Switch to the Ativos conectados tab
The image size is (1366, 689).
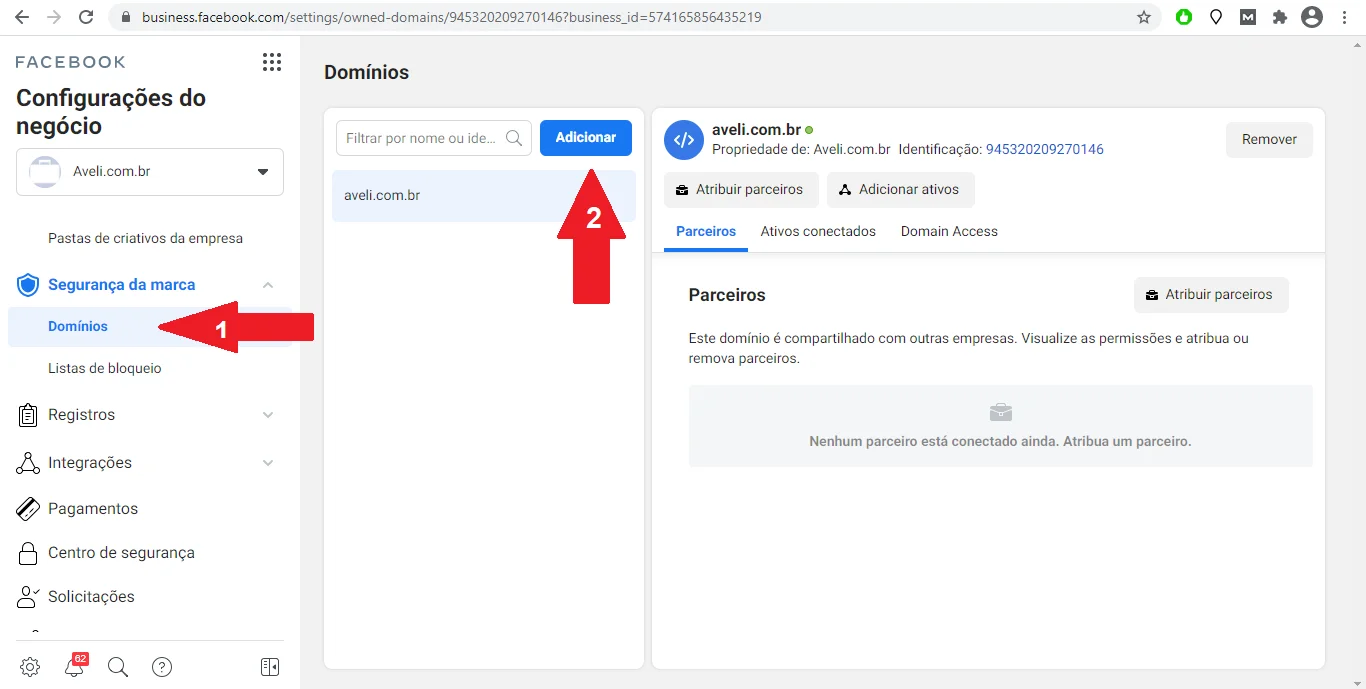point(818,232)
